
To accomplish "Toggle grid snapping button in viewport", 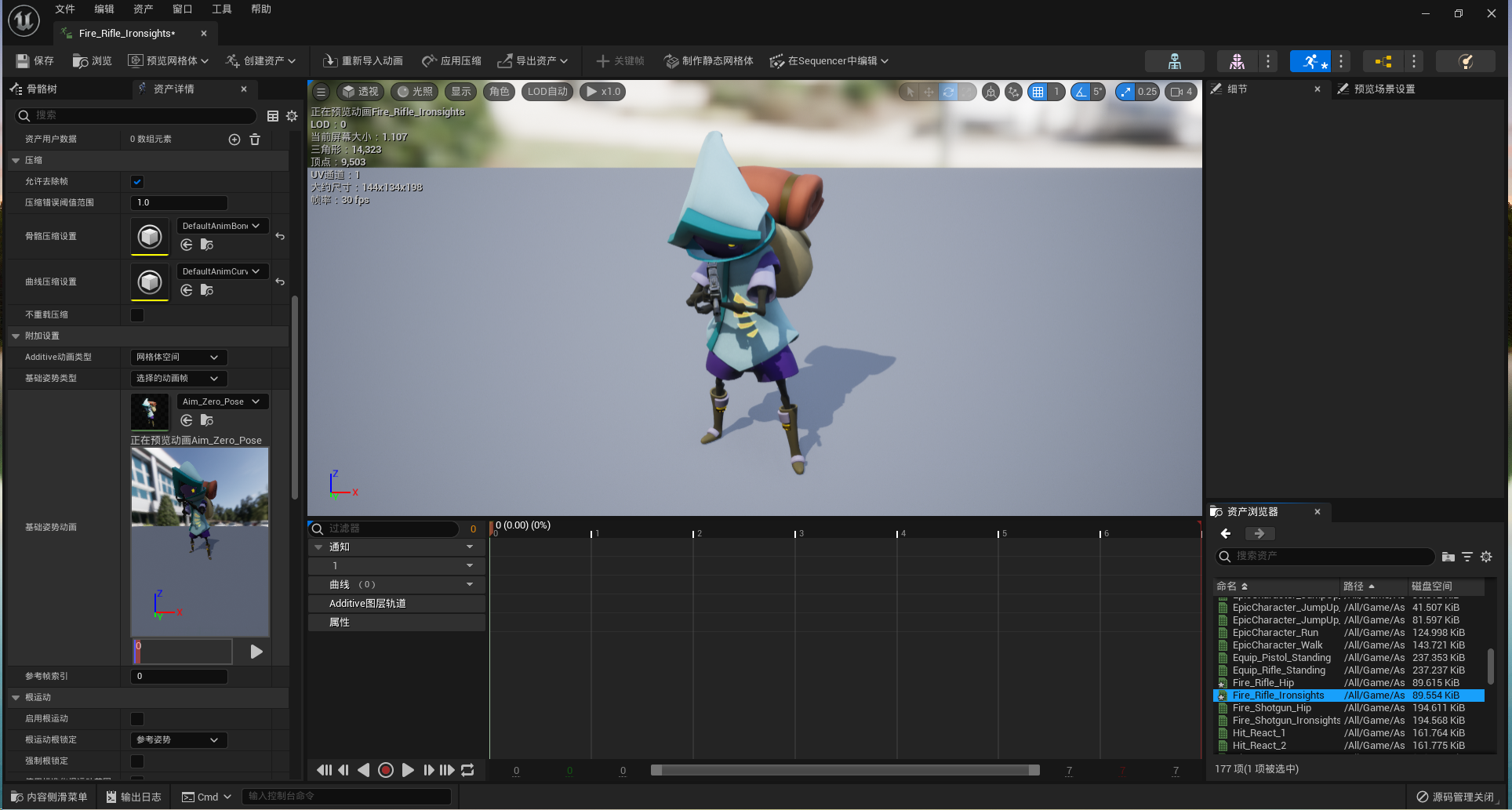I will click(x=1038, y=92).
